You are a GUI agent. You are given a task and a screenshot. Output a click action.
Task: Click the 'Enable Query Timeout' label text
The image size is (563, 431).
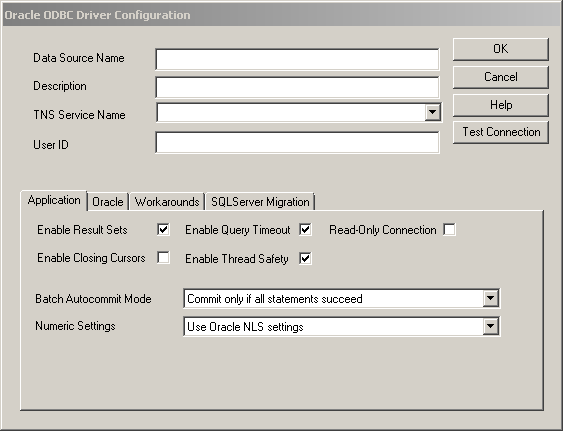point(238,230)
